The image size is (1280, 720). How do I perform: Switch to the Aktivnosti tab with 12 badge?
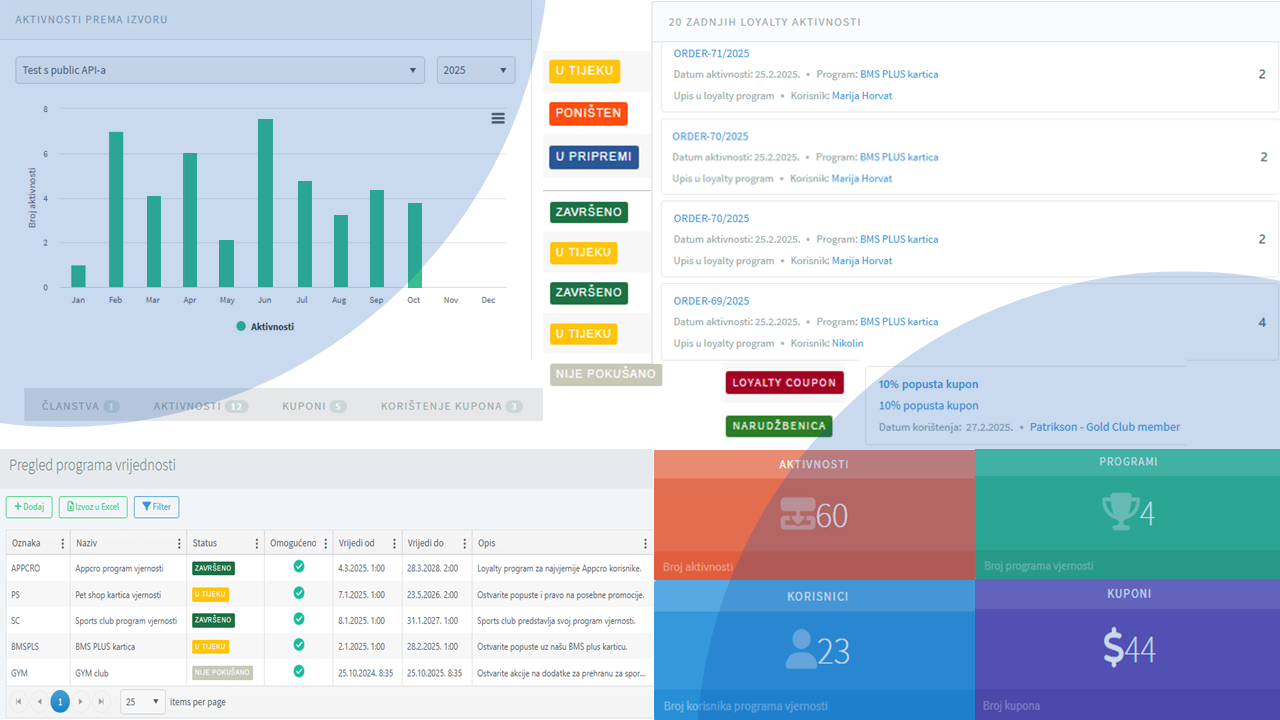click(200, 406)
